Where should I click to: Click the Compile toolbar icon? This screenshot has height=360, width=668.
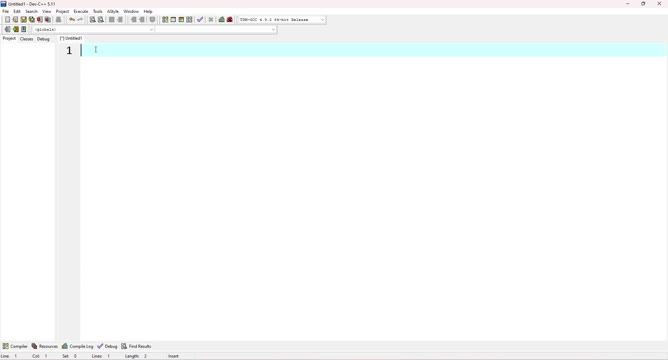tap(165, 20)
